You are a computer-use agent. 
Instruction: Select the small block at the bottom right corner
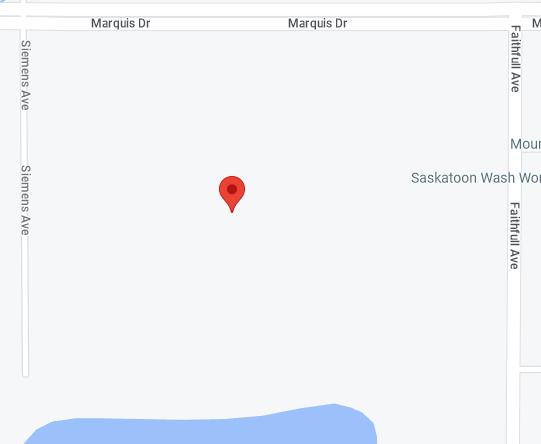coord(530,408)
